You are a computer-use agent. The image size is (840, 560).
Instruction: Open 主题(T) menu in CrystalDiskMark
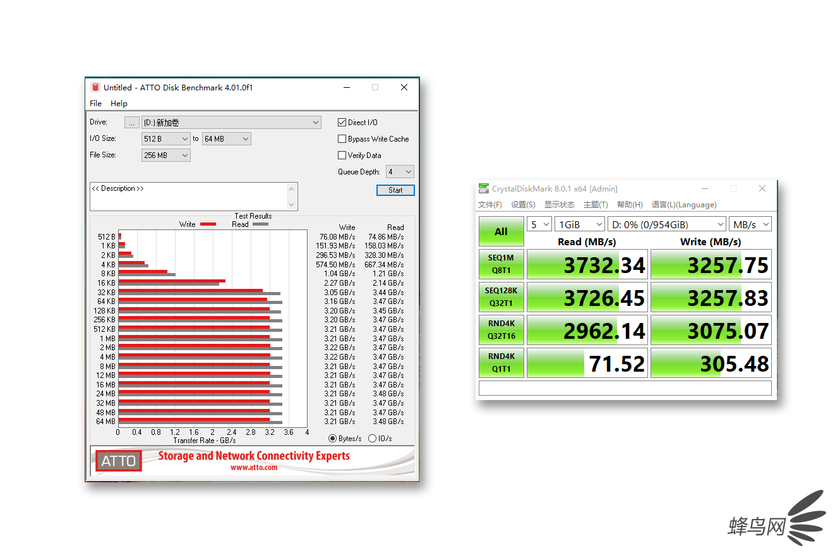pos(596,205)
